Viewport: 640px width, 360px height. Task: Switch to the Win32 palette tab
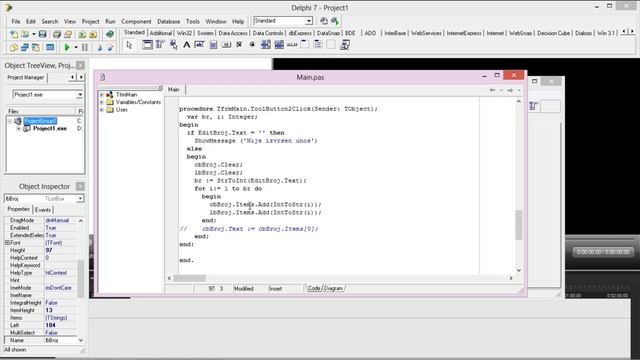point(184,33)
